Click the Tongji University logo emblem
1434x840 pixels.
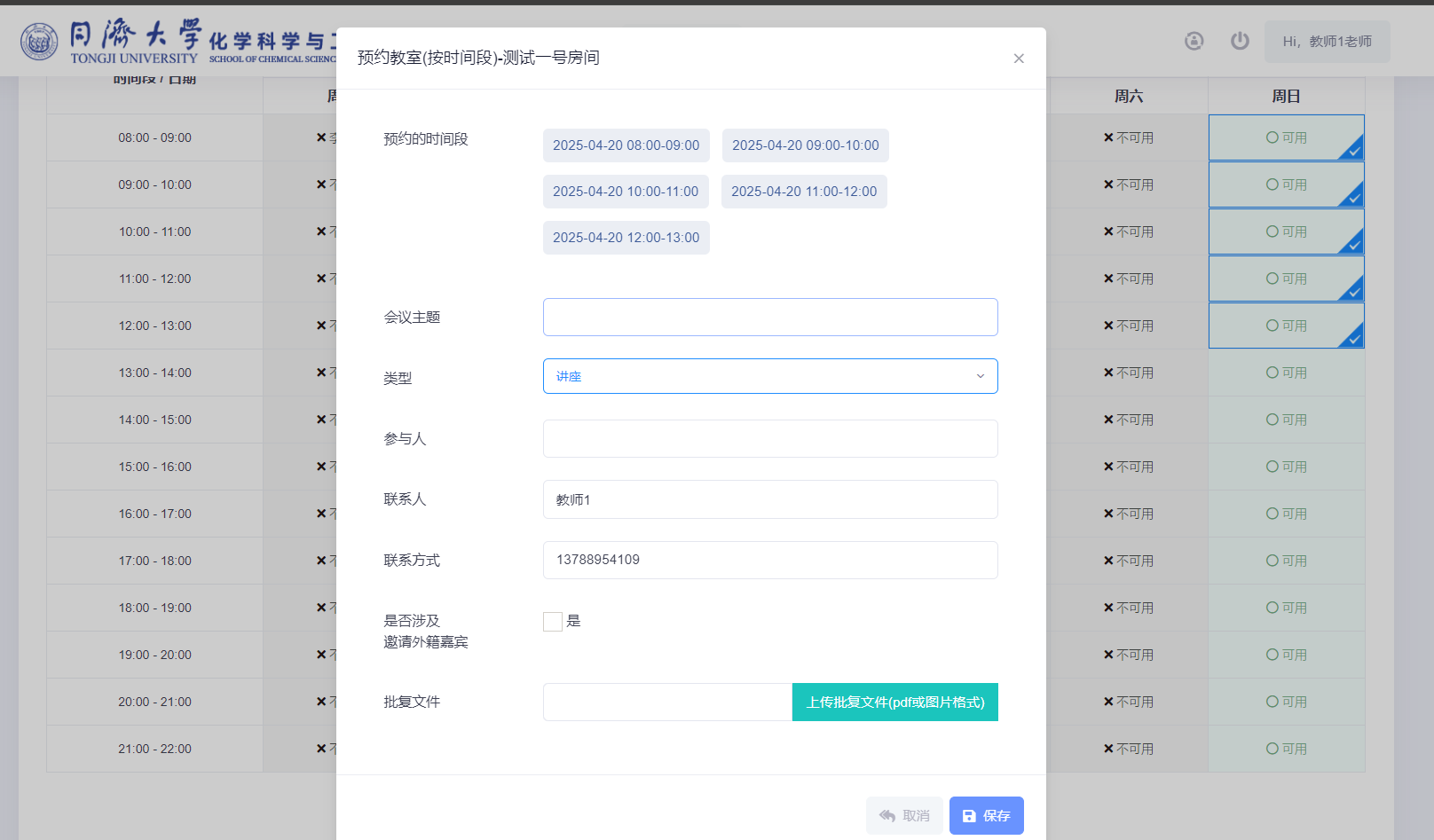coord(39,42)
